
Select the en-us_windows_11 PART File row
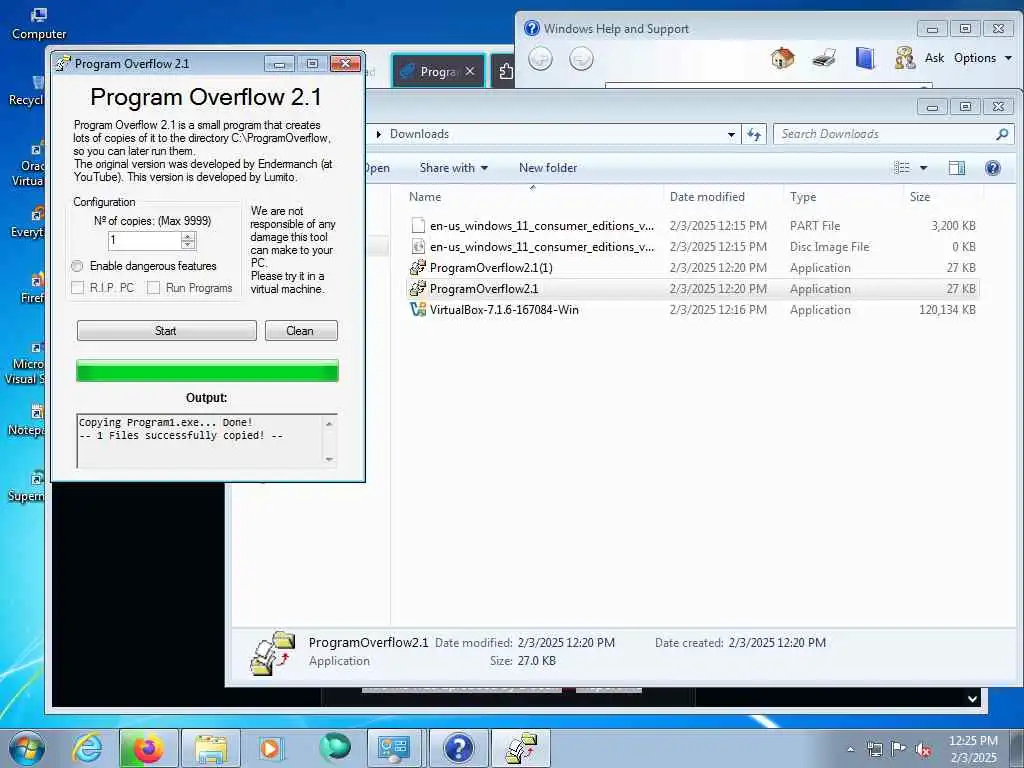point(692,225)
